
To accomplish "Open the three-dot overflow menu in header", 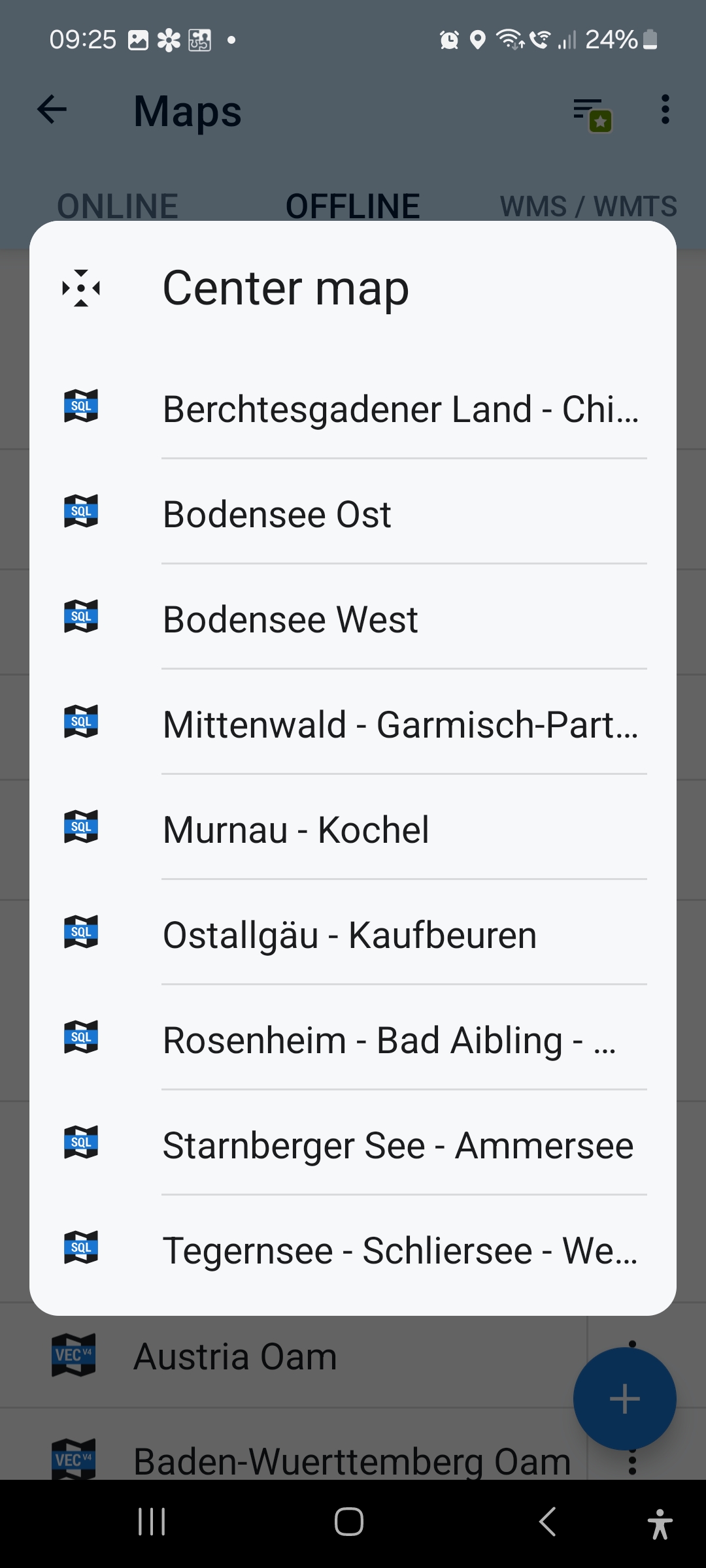I will (x=665, y=109).
